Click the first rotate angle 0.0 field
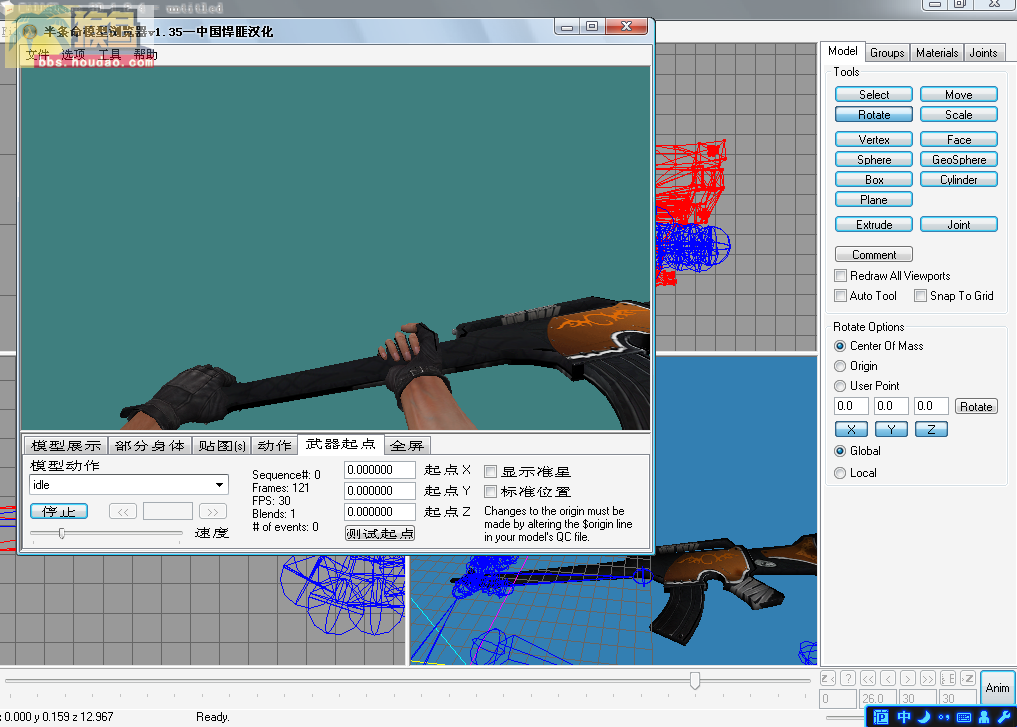Screen dimensions: 1017x727 852,406
